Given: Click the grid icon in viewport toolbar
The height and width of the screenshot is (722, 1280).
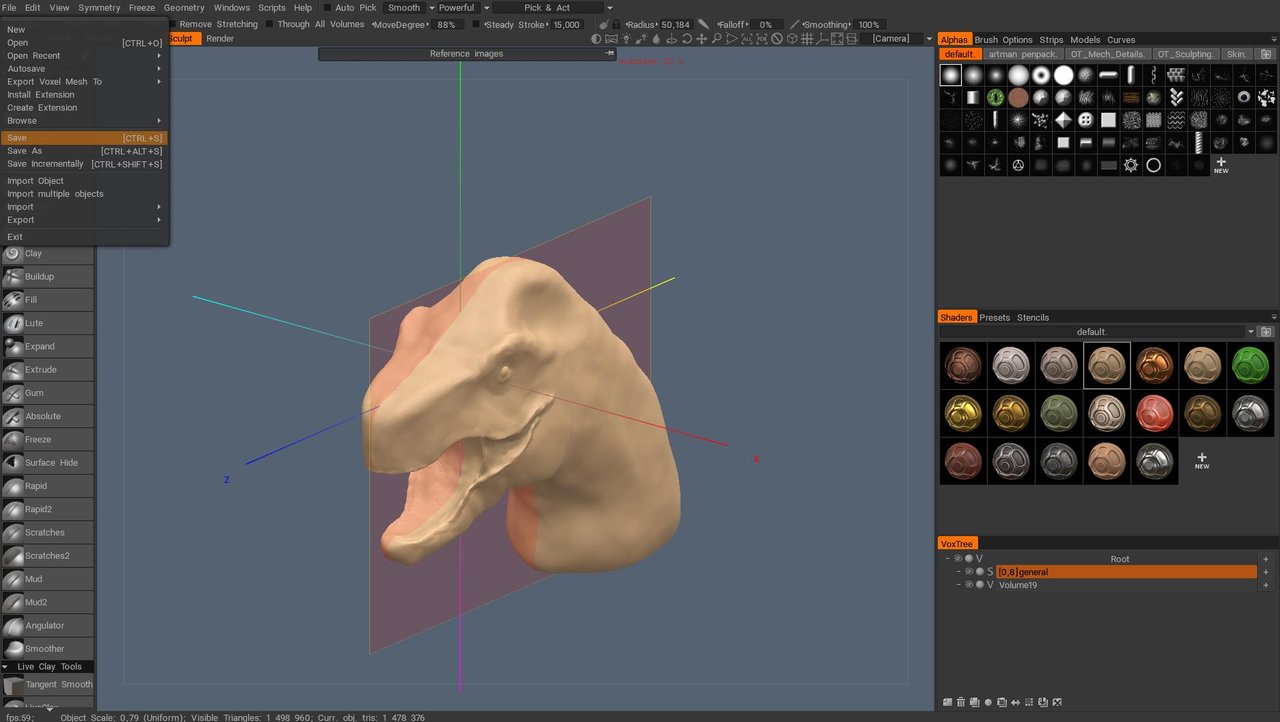Looking at the screenshot, I should (x=806, y=39).
